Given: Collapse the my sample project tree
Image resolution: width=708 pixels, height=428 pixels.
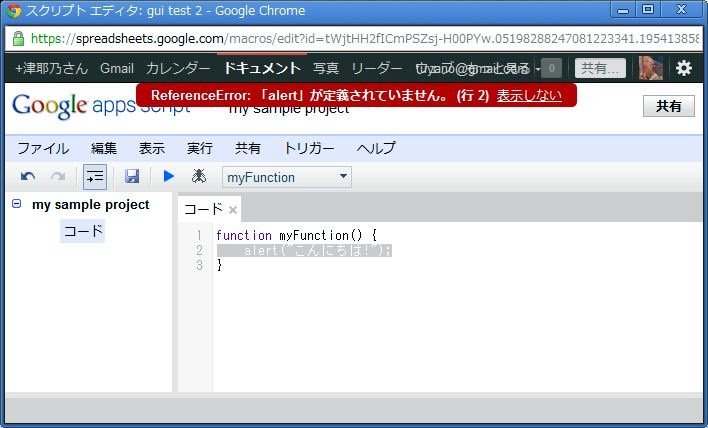Looking at the screenshot, I should (x=17, y=204).
